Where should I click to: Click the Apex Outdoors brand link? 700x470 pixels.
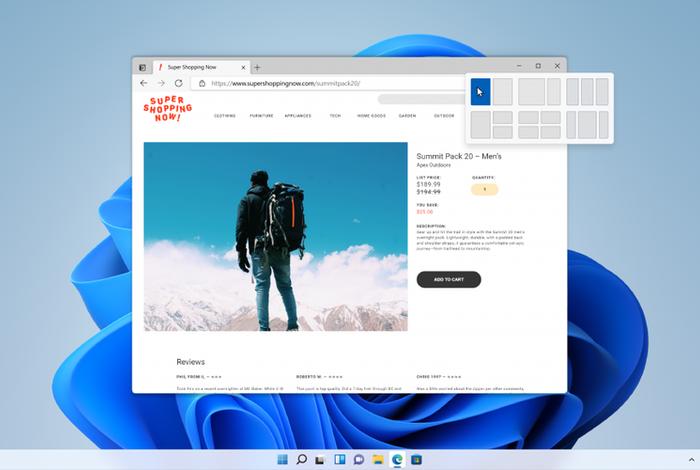coord(433,165)
